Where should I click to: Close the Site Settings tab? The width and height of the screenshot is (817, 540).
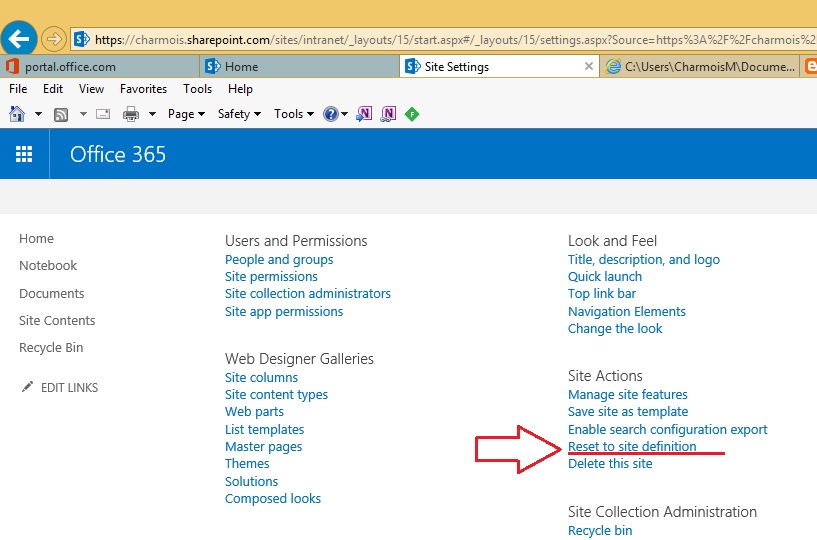pyautogui.click(x=589, y=66)
